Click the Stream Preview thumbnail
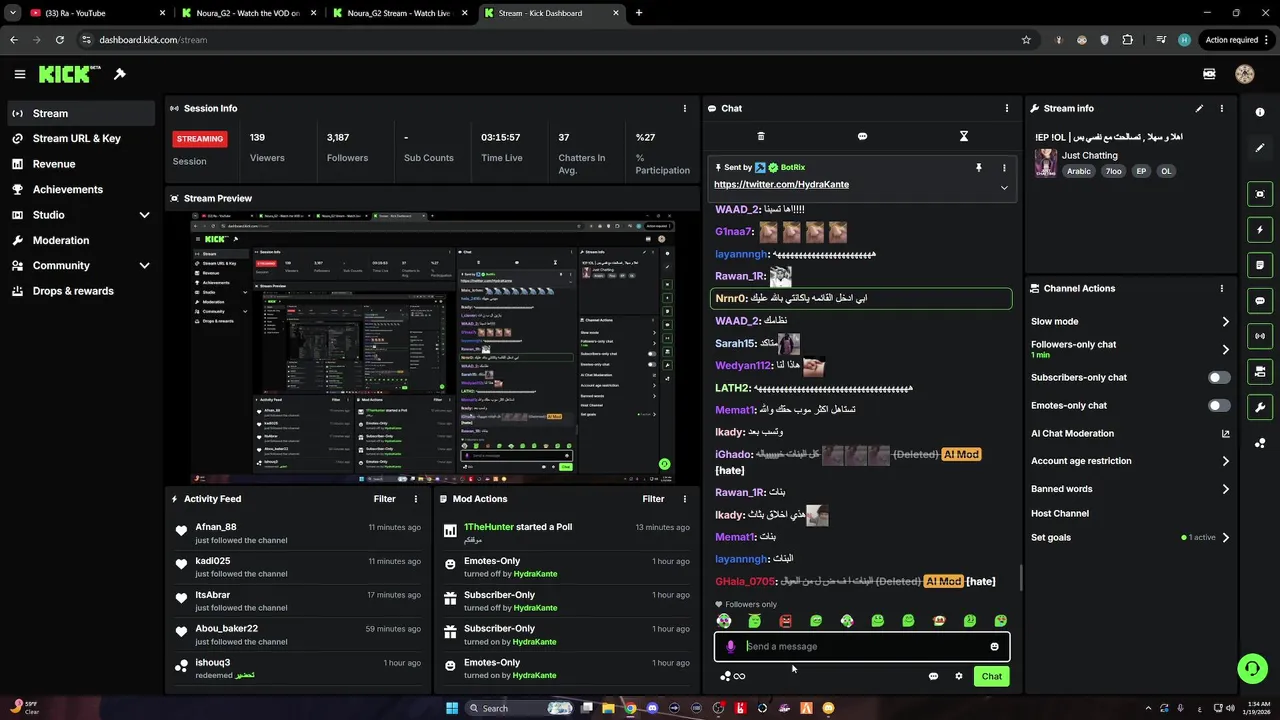1280x720 pixels. point(432,347)
